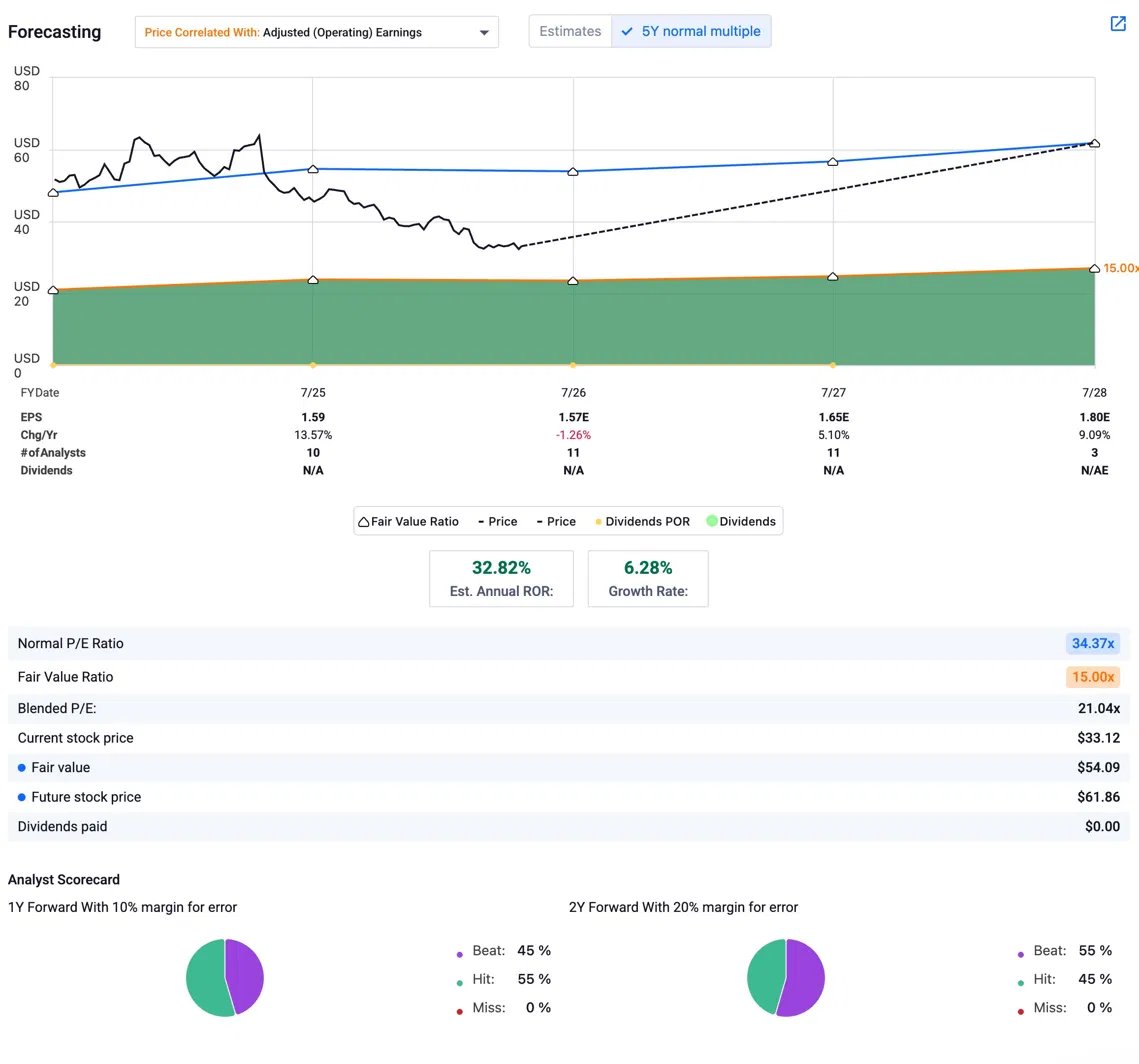Click the checkmark icon in 5Y normal multiple
This screenshot has width=1139, height=1064.
(x=627, y=31)
